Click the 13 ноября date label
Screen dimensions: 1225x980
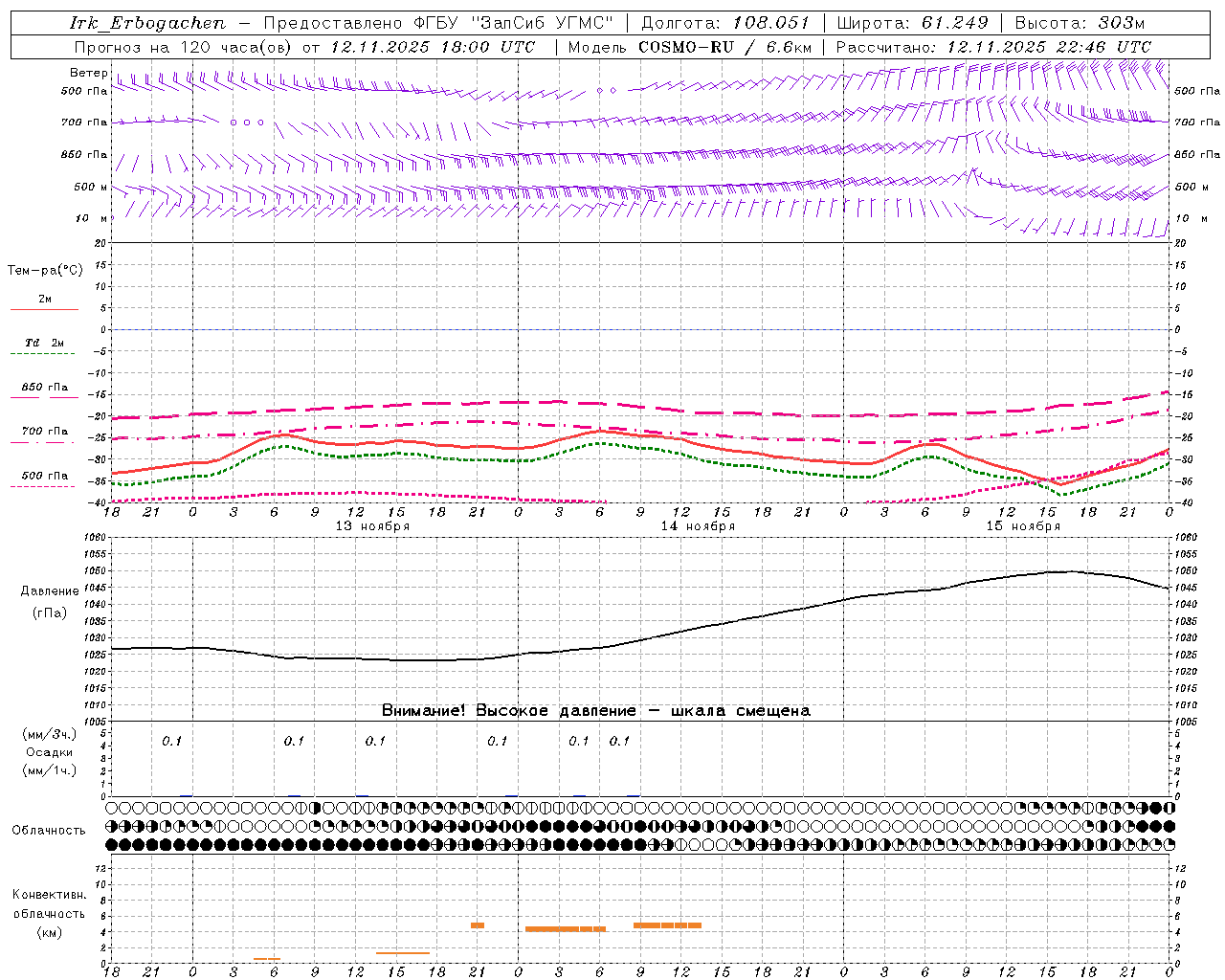tap(372, 526)
